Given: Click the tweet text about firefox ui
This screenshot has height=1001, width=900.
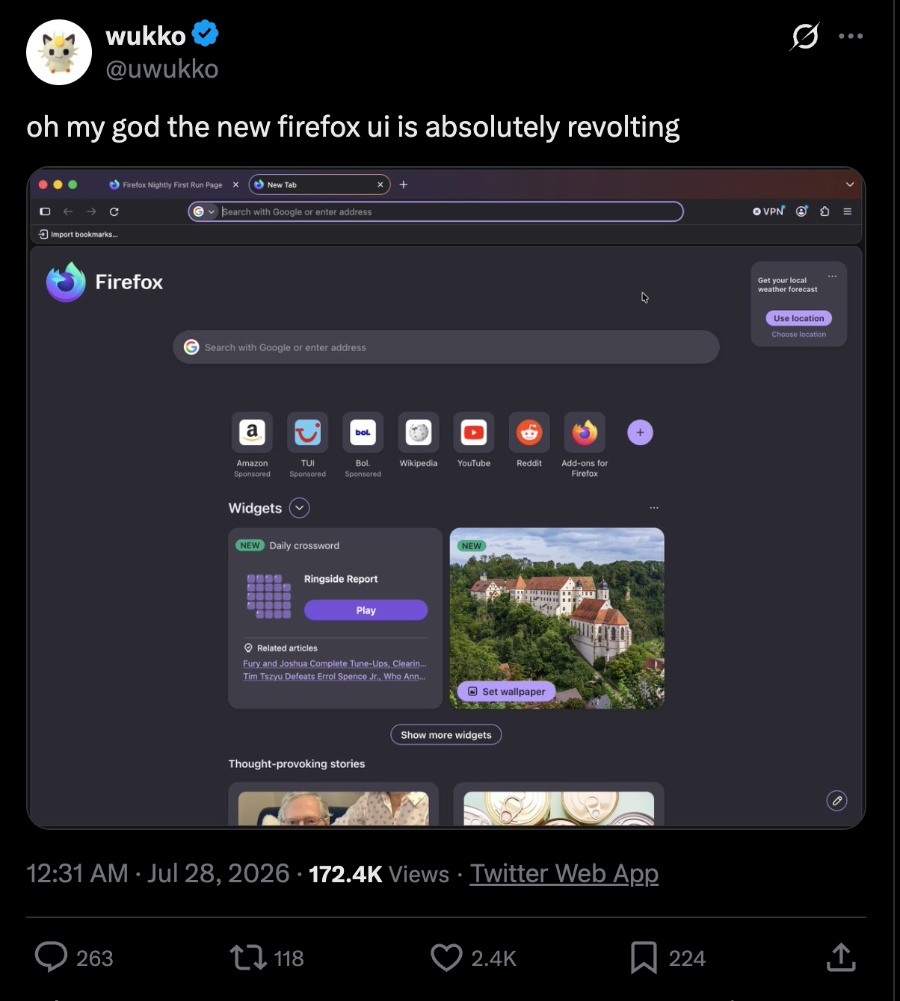Looking at the screenshot, I should [353, 127].
